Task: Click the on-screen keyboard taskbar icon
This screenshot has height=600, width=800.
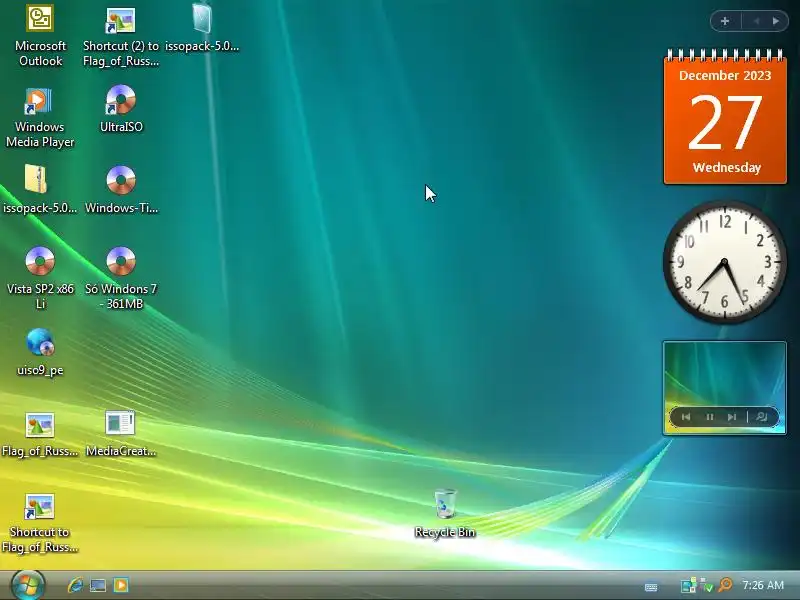Action: 651,587
